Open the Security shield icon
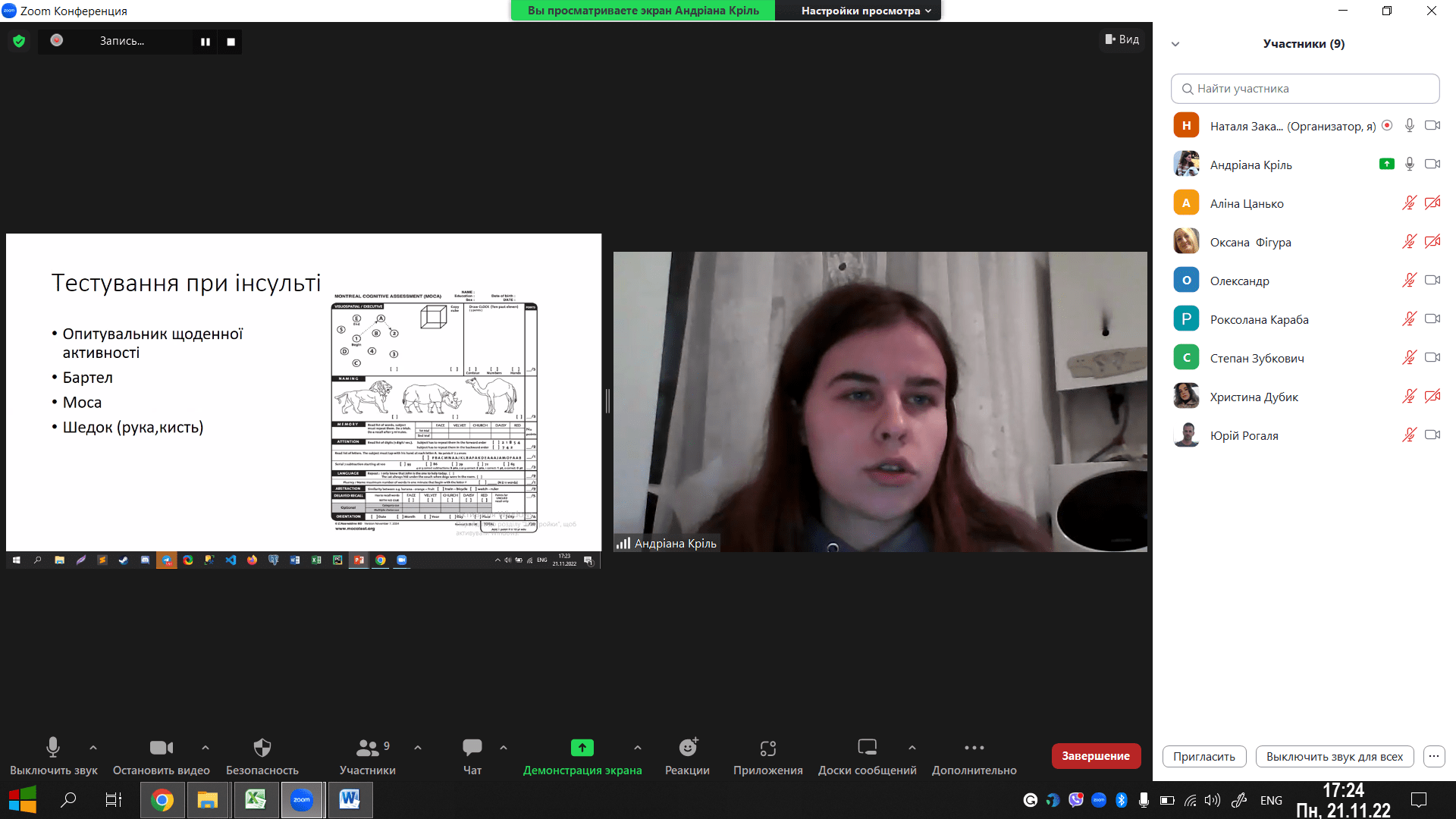The height and width of the screenshot is (819, 1456). 262,748
